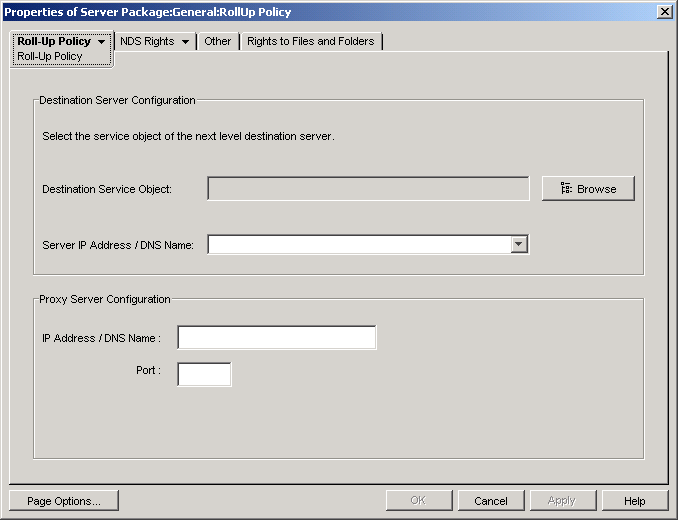Expand the NDS Rights tab dropdown arrow
The width and height of the screenshot is (678, 520).
click(185, 42)
